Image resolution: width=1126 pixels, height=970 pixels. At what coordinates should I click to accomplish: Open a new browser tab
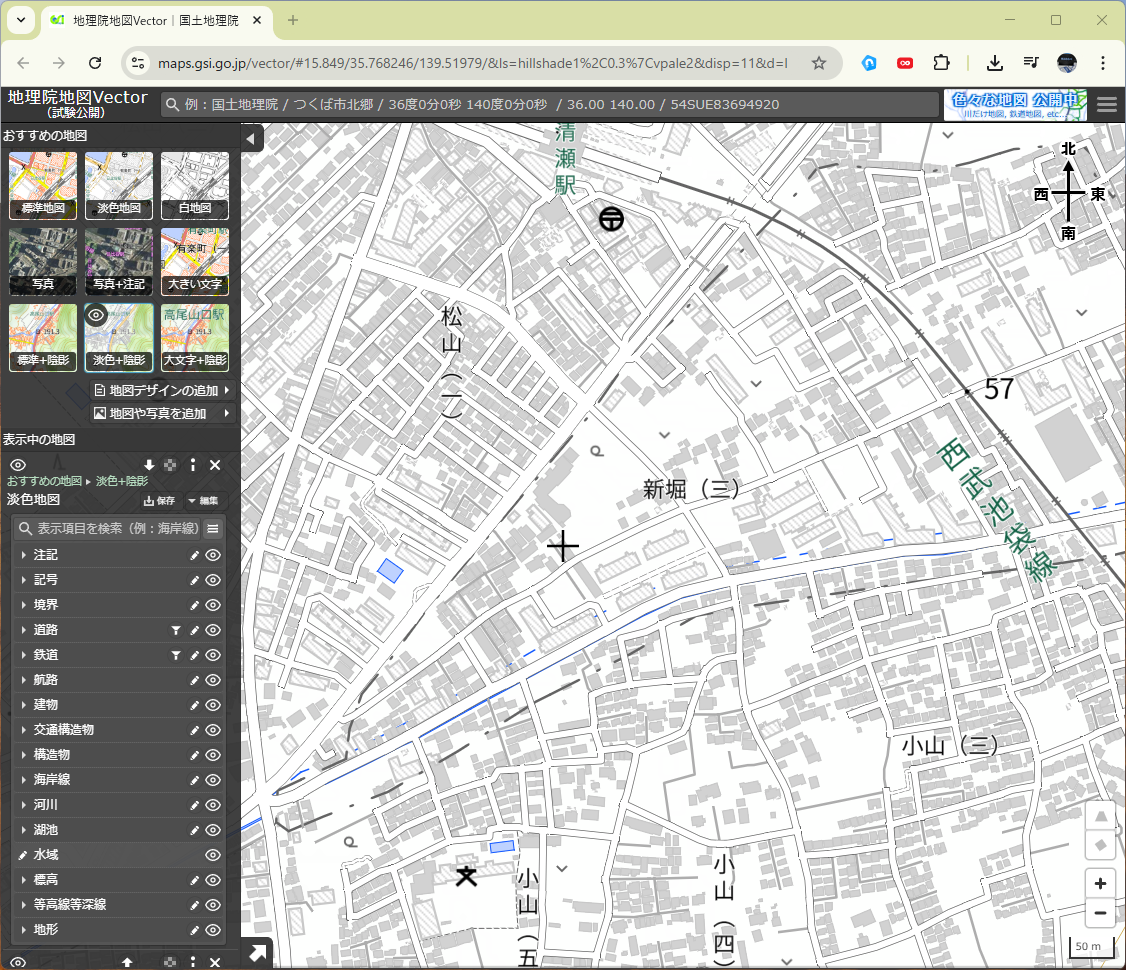coord(292,20)
